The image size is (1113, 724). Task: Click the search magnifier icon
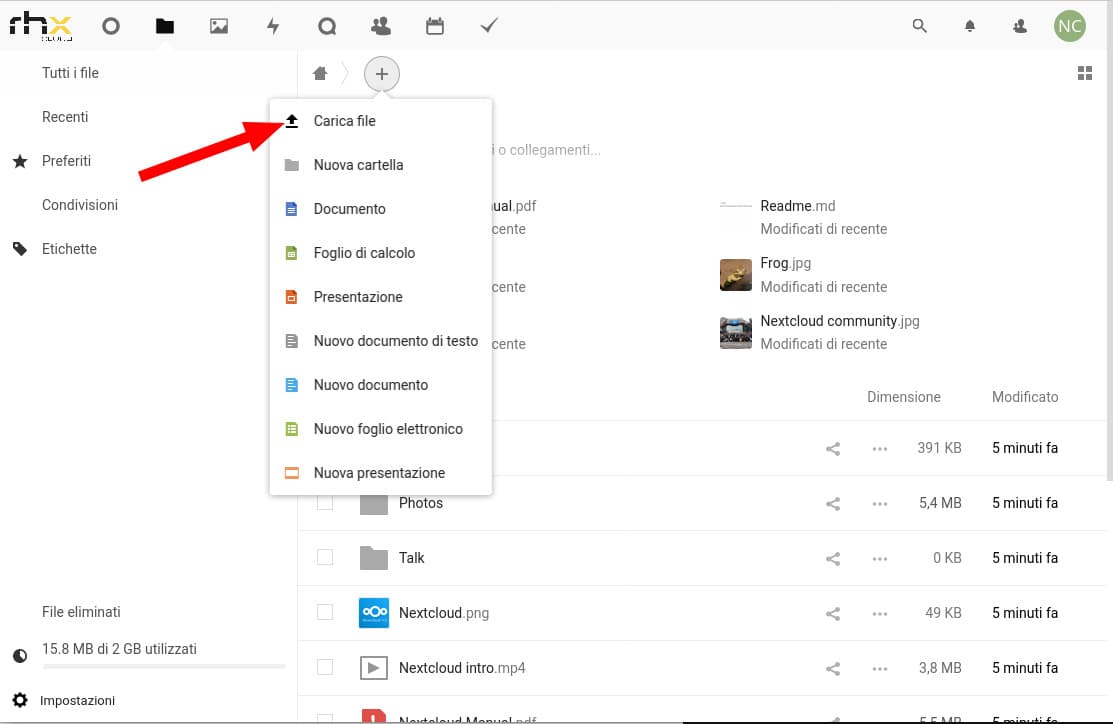pos(919,26)
